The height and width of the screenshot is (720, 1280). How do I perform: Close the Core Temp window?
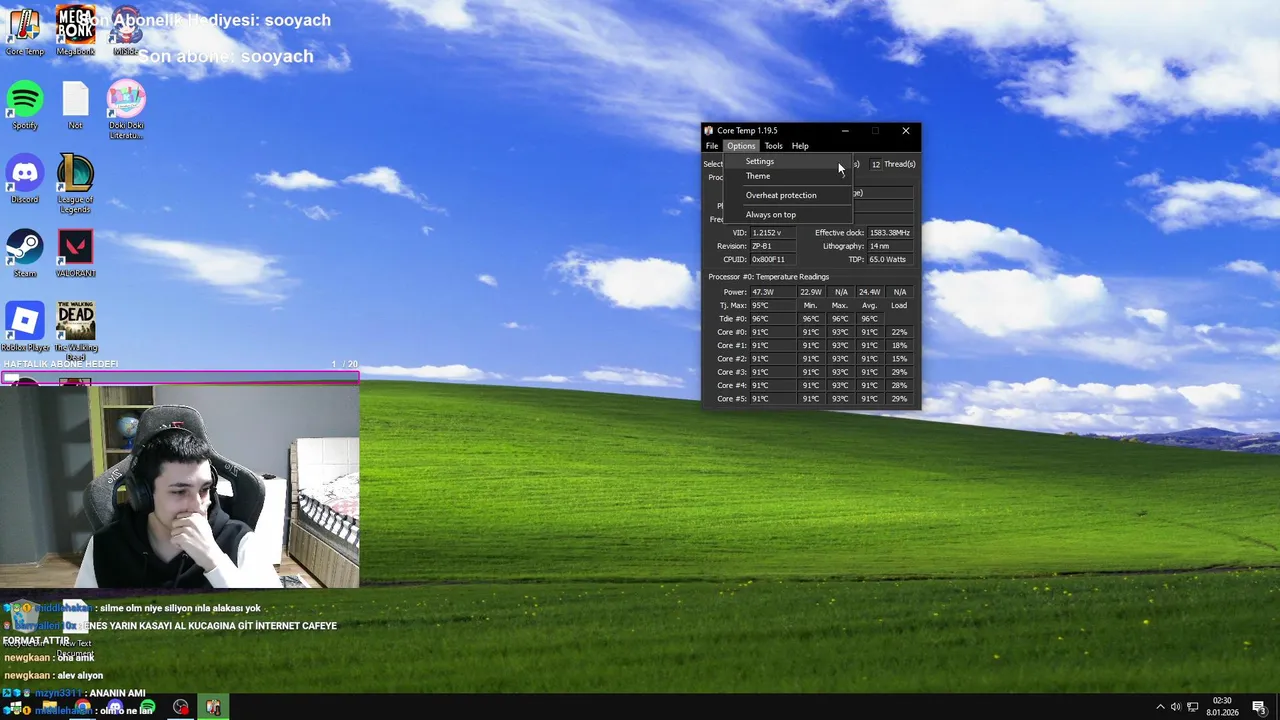click(x=906, y=130)
